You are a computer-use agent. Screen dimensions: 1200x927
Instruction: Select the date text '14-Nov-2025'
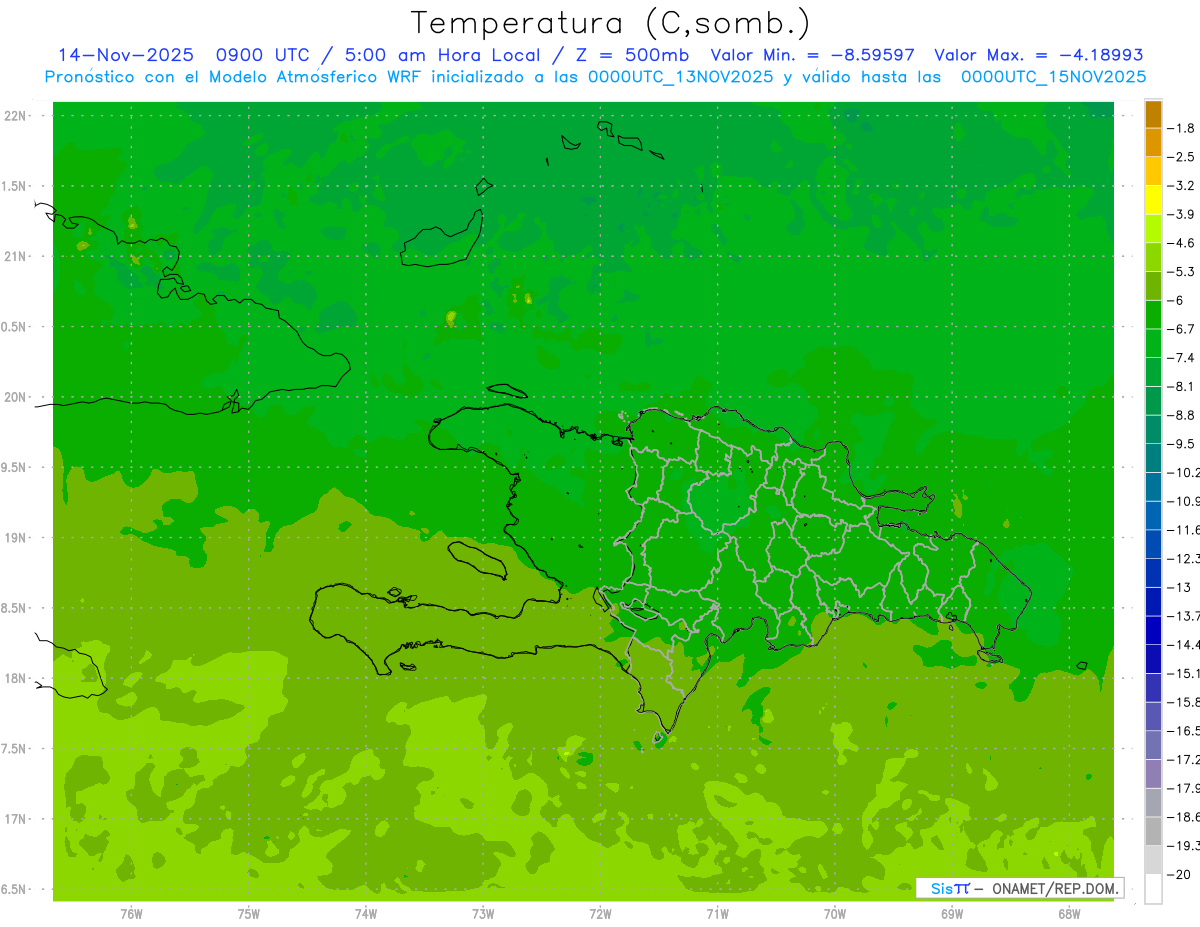[x=125, y=55]
